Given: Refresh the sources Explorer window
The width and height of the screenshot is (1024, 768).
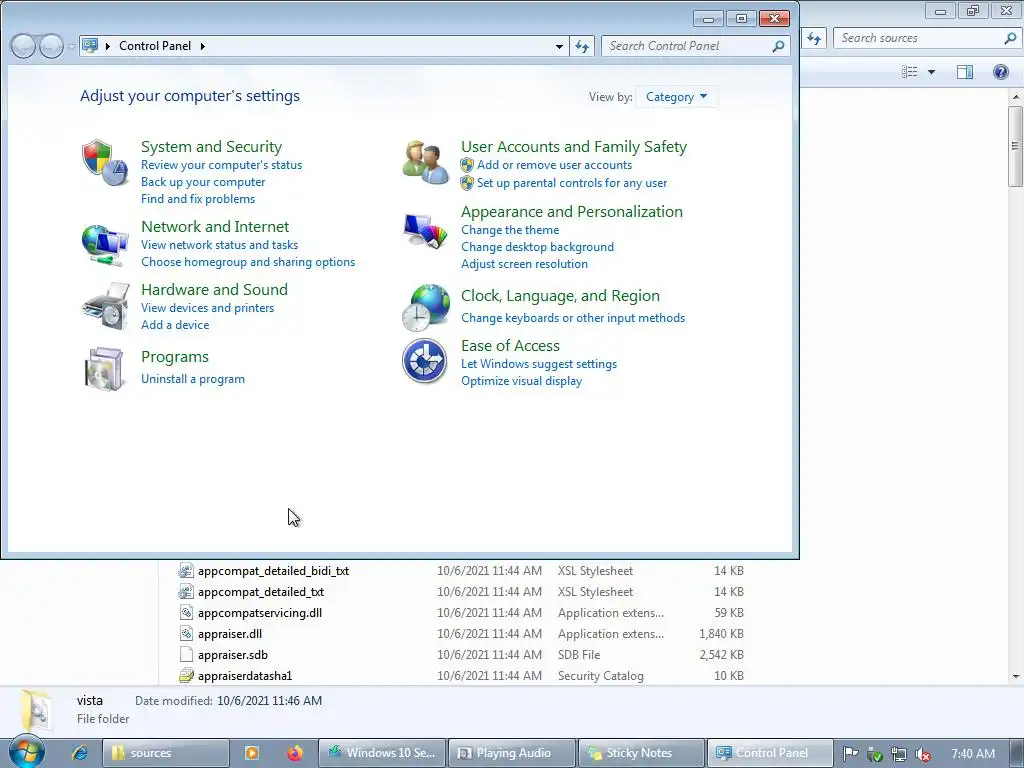Looking at the screenshot, I should [813, 39].
